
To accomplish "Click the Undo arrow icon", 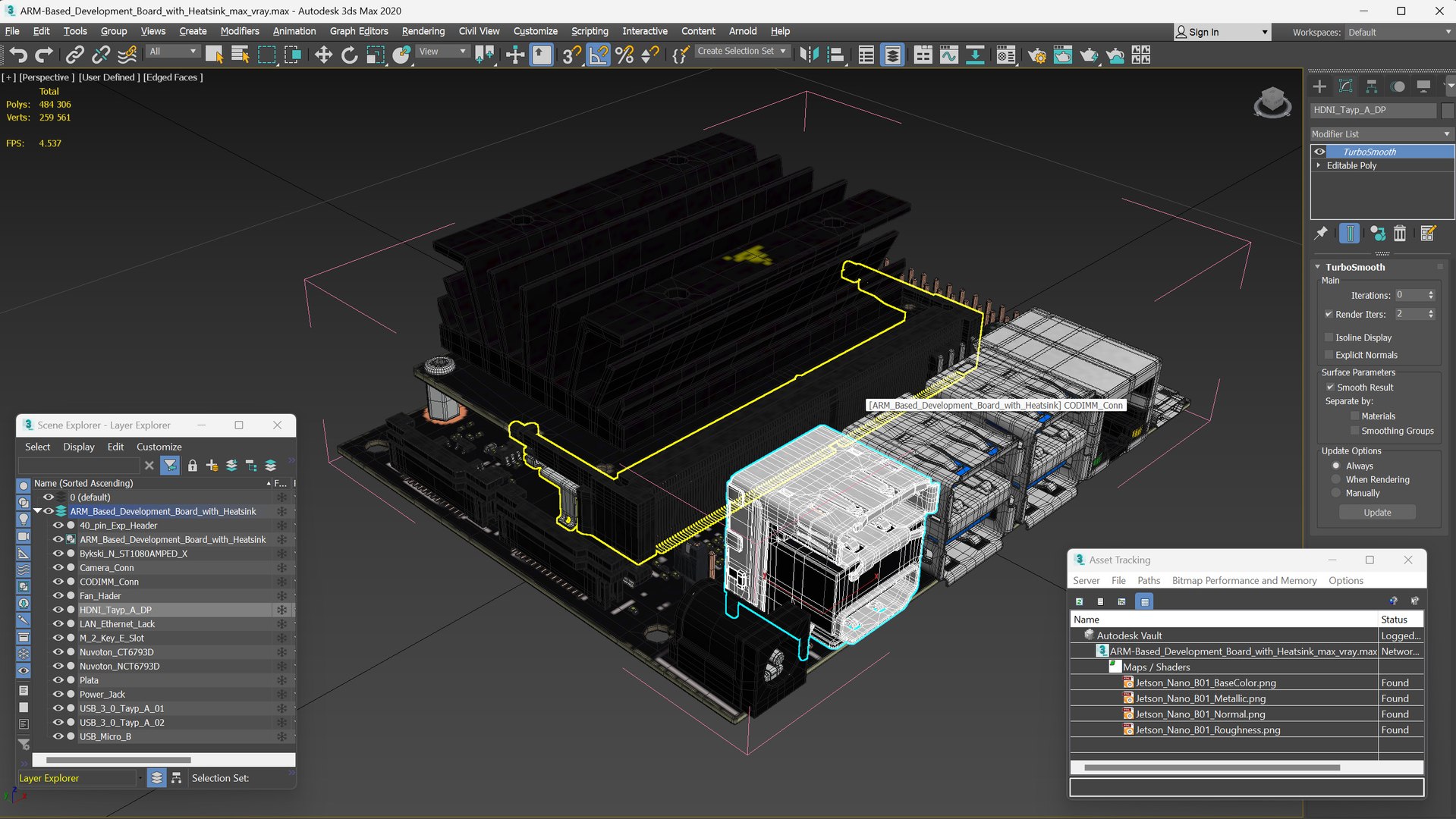I will pyautogui.click(x=18, y=55).
